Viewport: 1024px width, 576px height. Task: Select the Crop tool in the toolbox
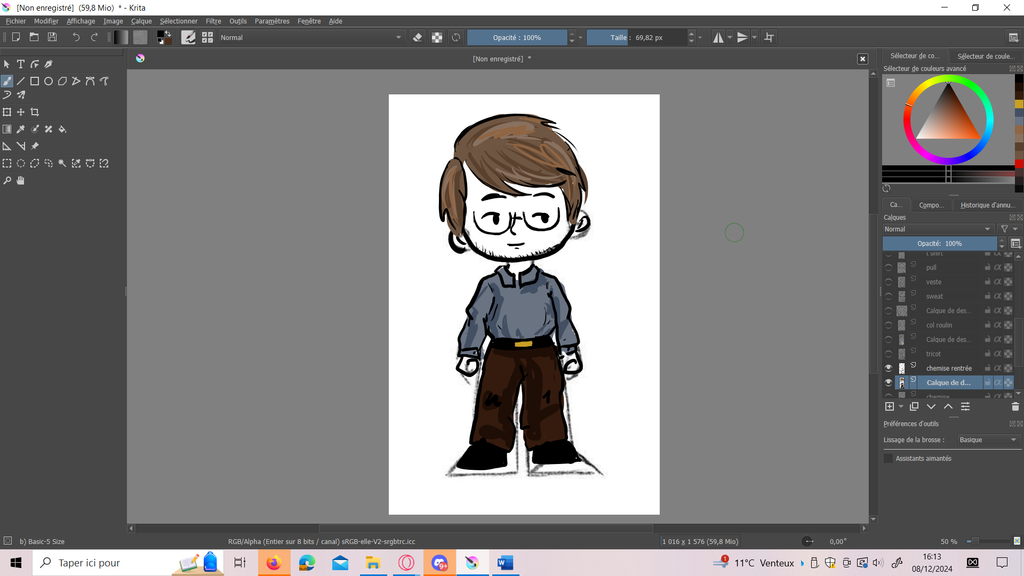click(34, 112)
